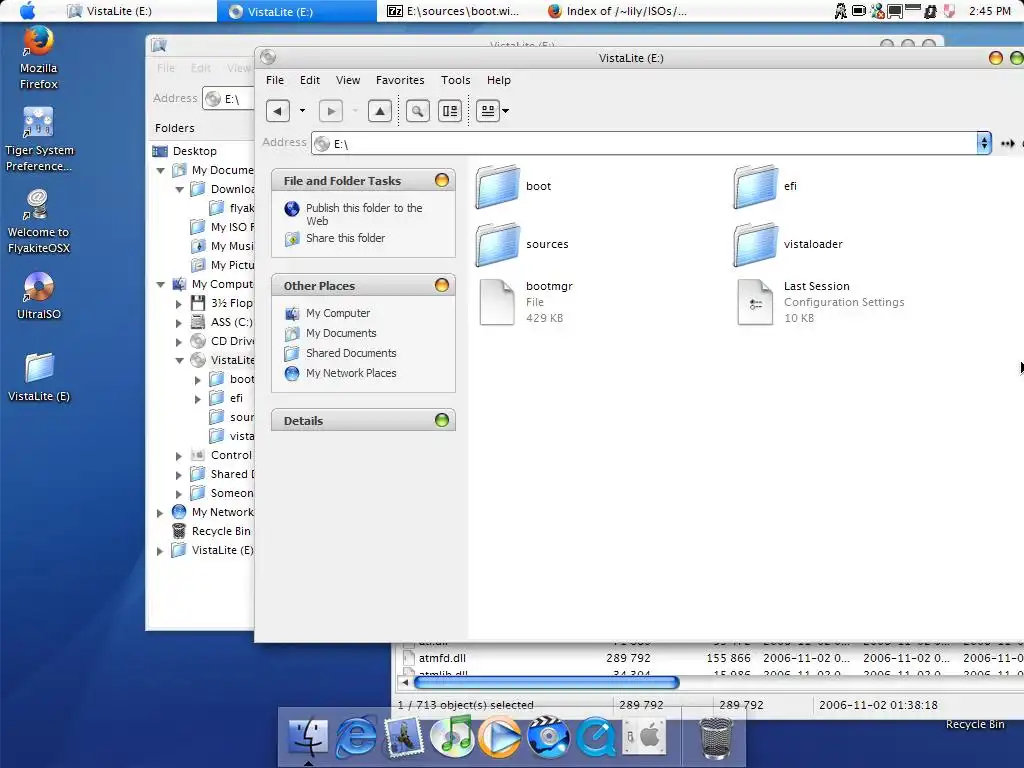Click the Back arrow toolbar button
This screenshot has width=1024, height=768.
point(278,111)
